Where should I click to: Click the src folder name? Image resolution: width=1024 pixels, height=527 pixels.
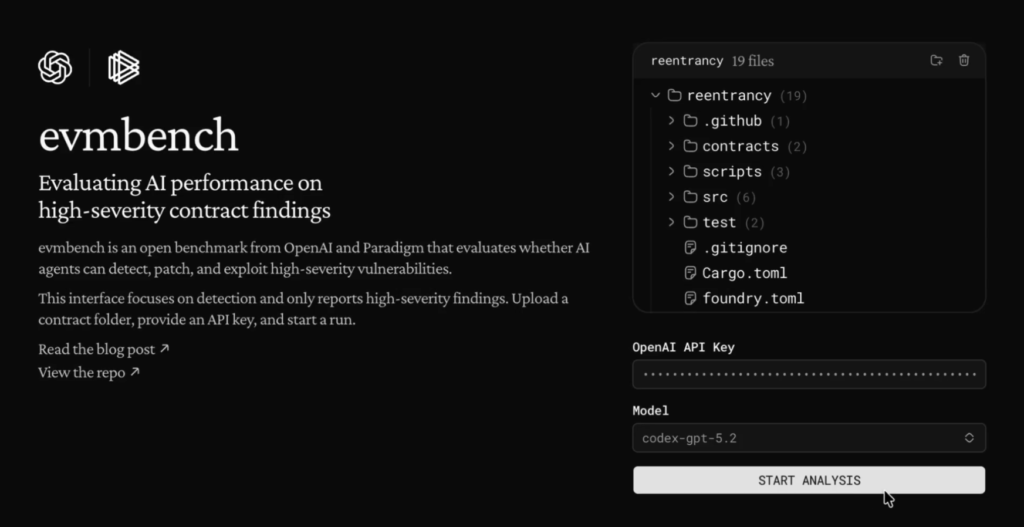click(x=715, y=197)
